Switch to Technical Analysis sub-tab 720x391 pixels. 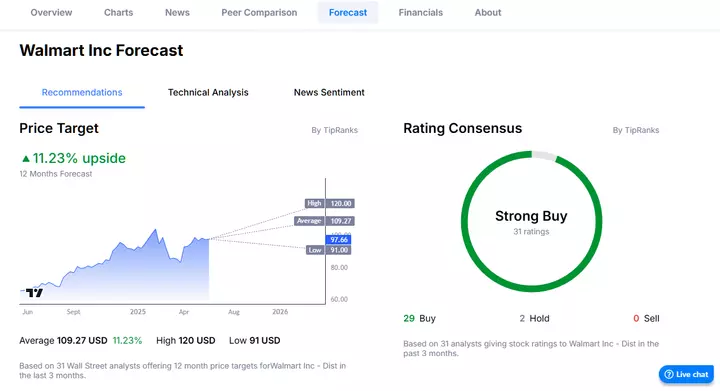(208, 92)
